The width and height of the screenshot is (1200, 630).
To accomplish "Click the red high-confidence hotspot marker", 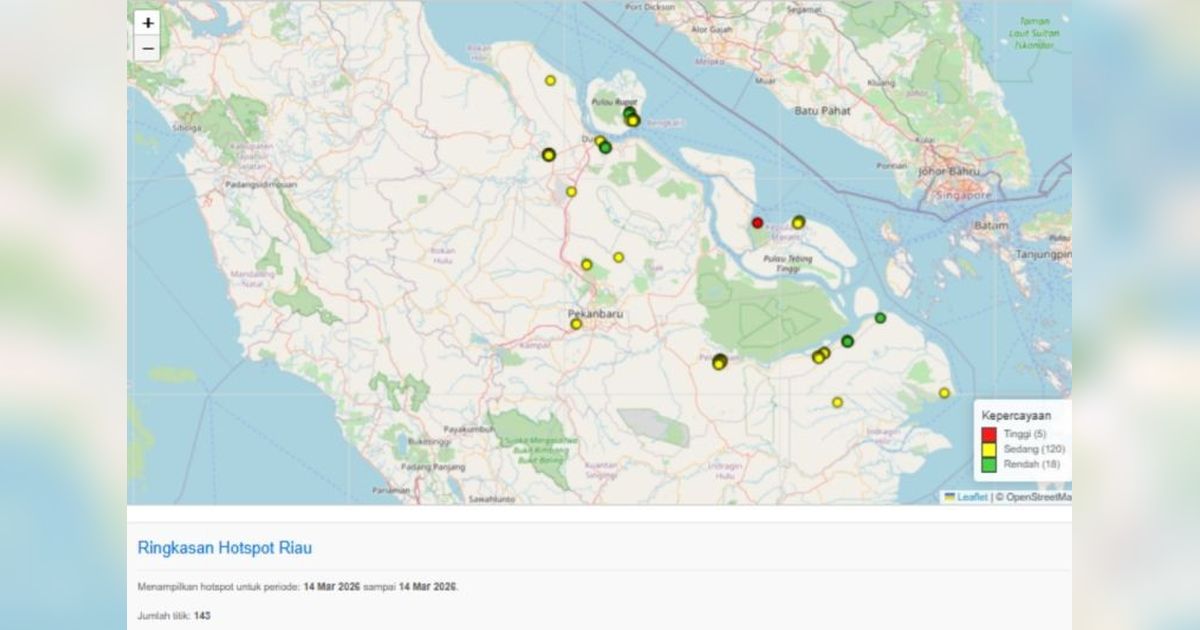I will click(x=757, y=223).
